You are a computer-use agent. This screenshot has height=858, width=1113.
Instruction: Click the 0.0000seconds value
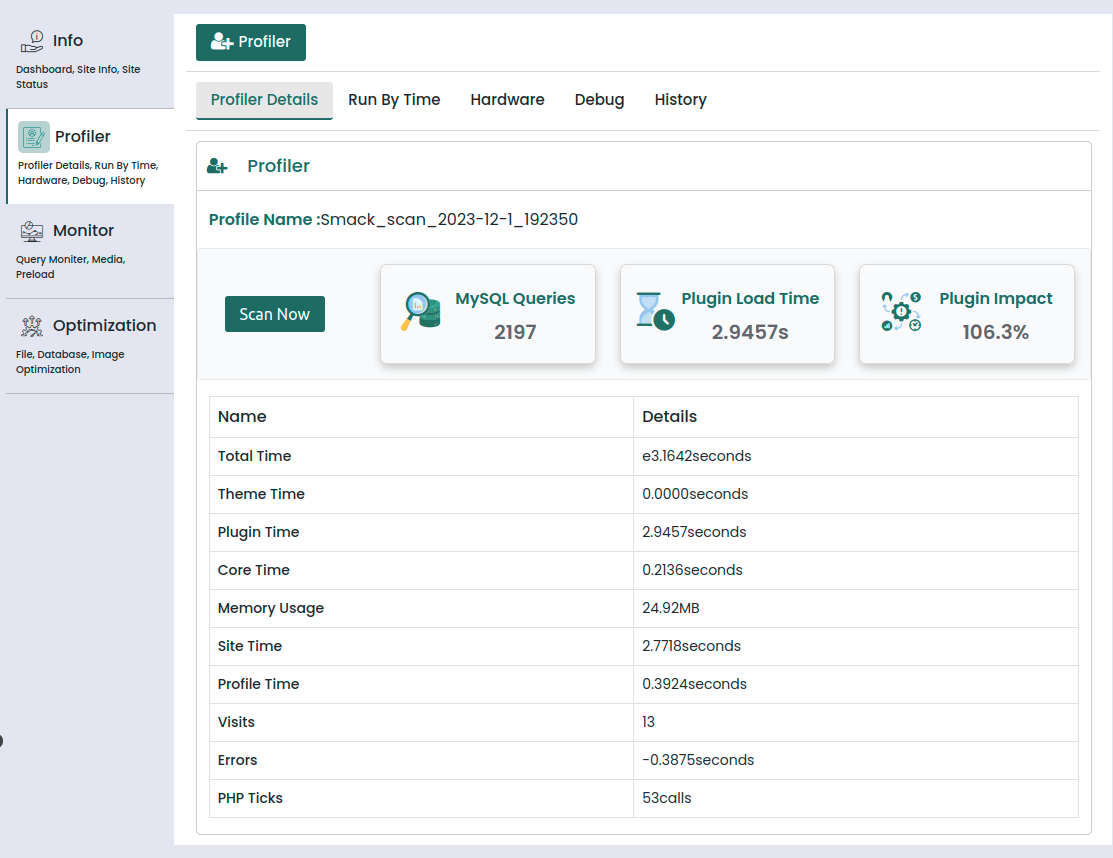pos(695,494)
